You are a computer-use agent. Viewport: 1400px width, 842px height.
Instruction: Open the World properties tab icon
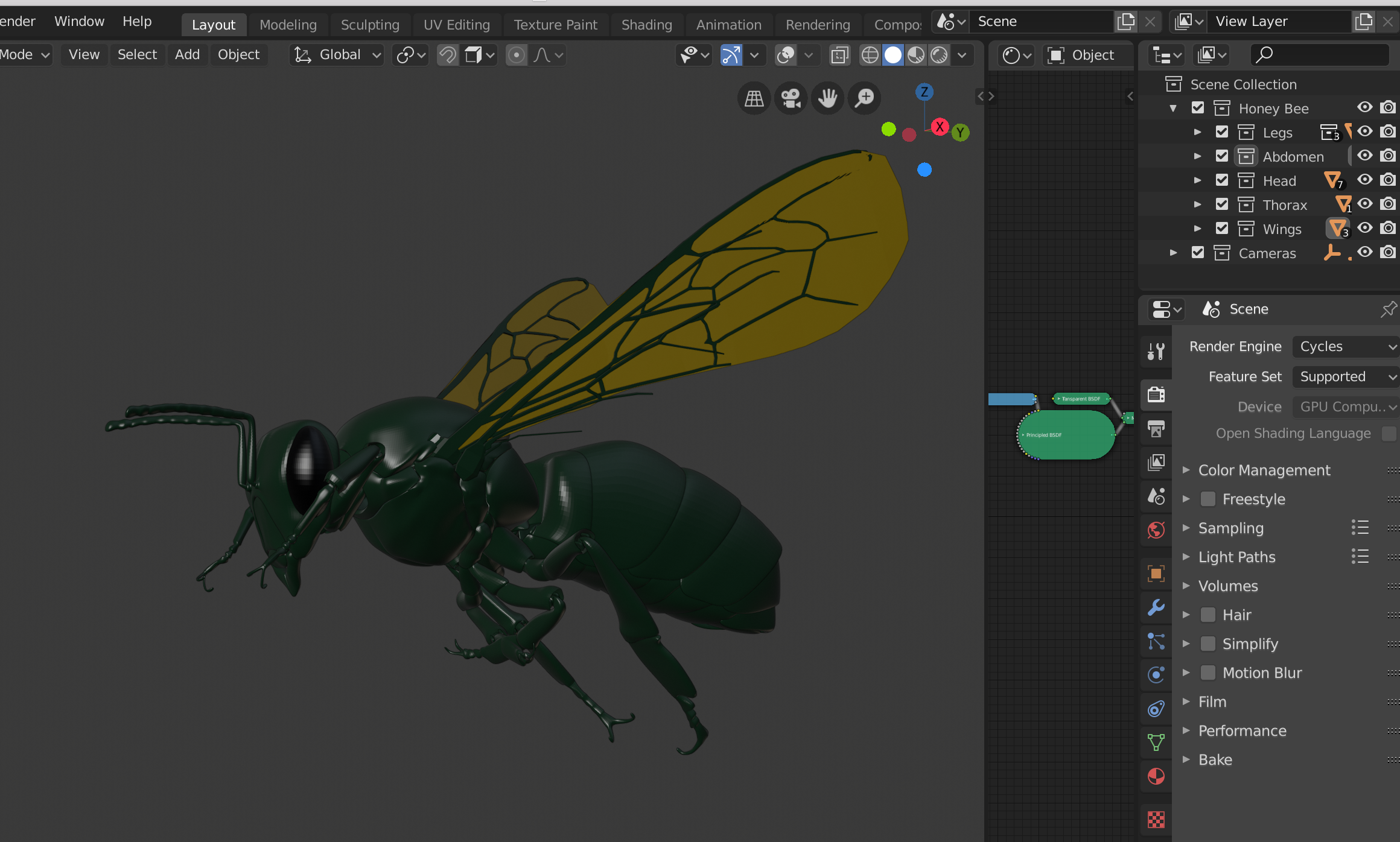point(1156,531)
